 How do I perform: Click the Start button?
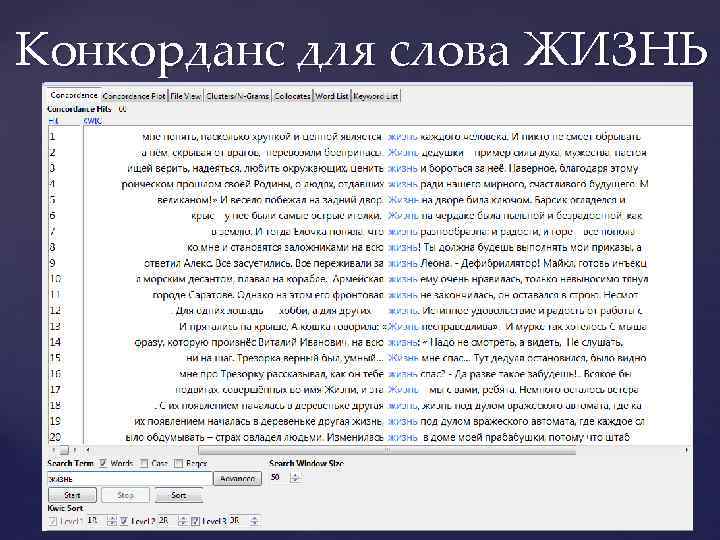coord(73,495)
